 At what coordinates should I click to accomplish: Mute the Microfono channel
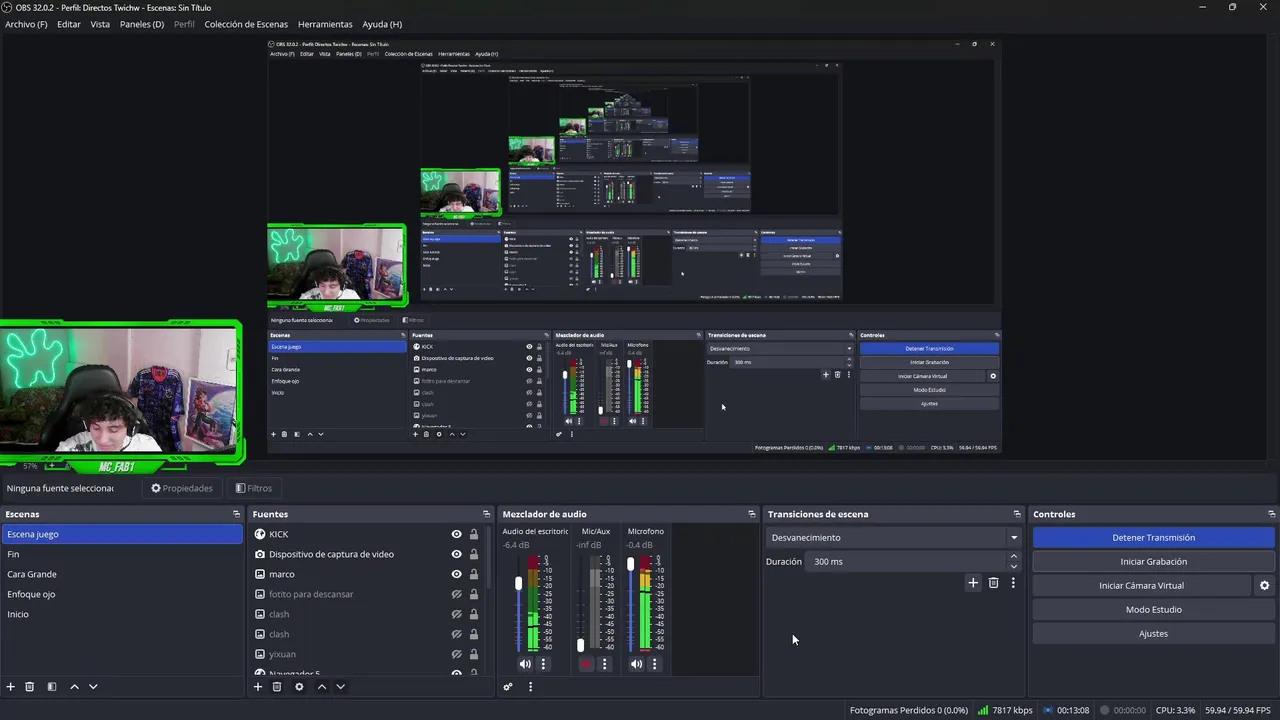point(636,664)
